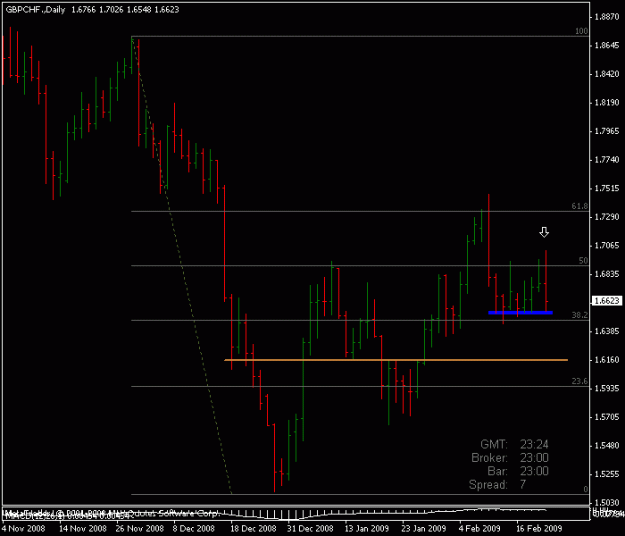Click the 26 Nov 2008 date label
The height and width of the screenshot is (536, 625).
click(x=140, y=529)
